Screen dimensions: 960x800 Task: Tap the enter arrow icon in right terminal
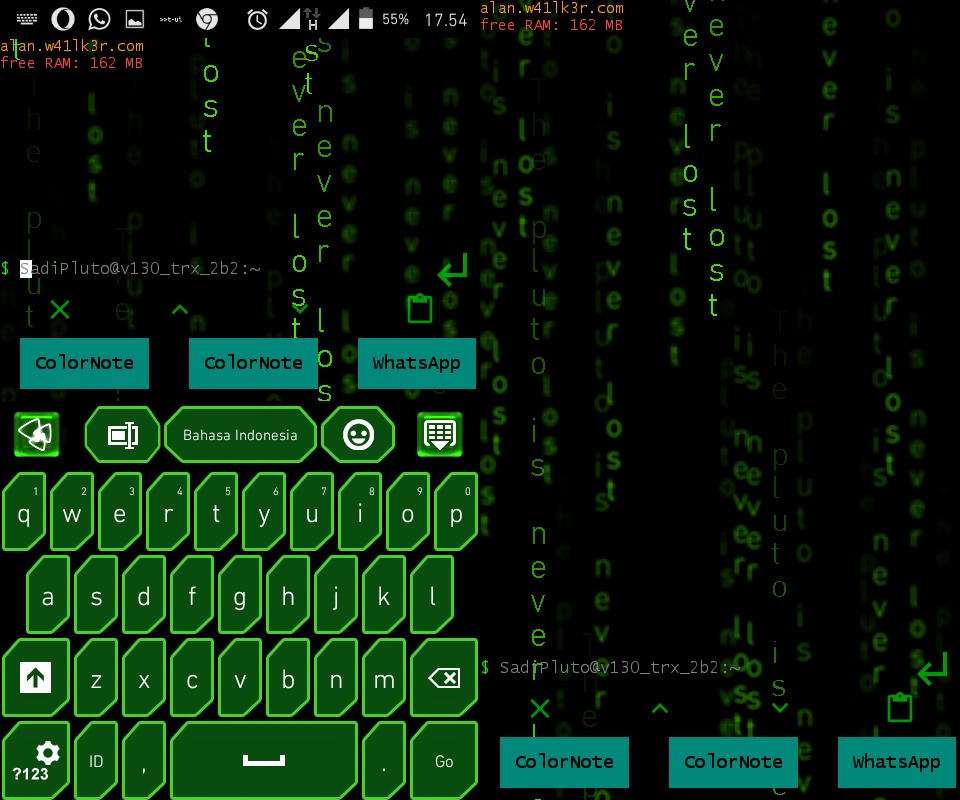pos(933,669)
